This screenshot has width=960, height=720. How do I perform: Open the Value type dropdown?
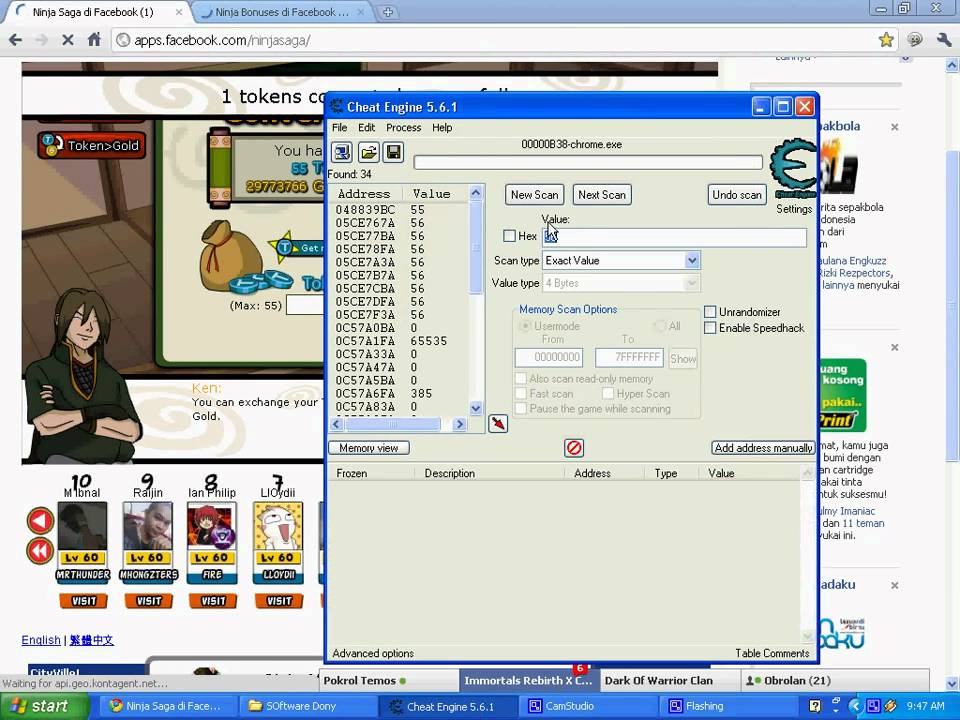pyautogui.click(x=692, y=283)
